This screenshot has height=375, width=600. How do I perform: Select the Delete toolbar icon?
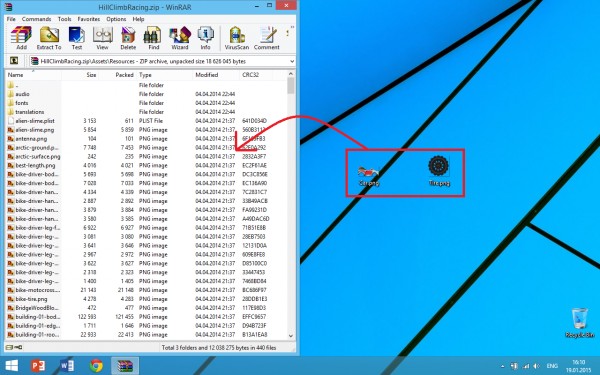tap(128, 38)
